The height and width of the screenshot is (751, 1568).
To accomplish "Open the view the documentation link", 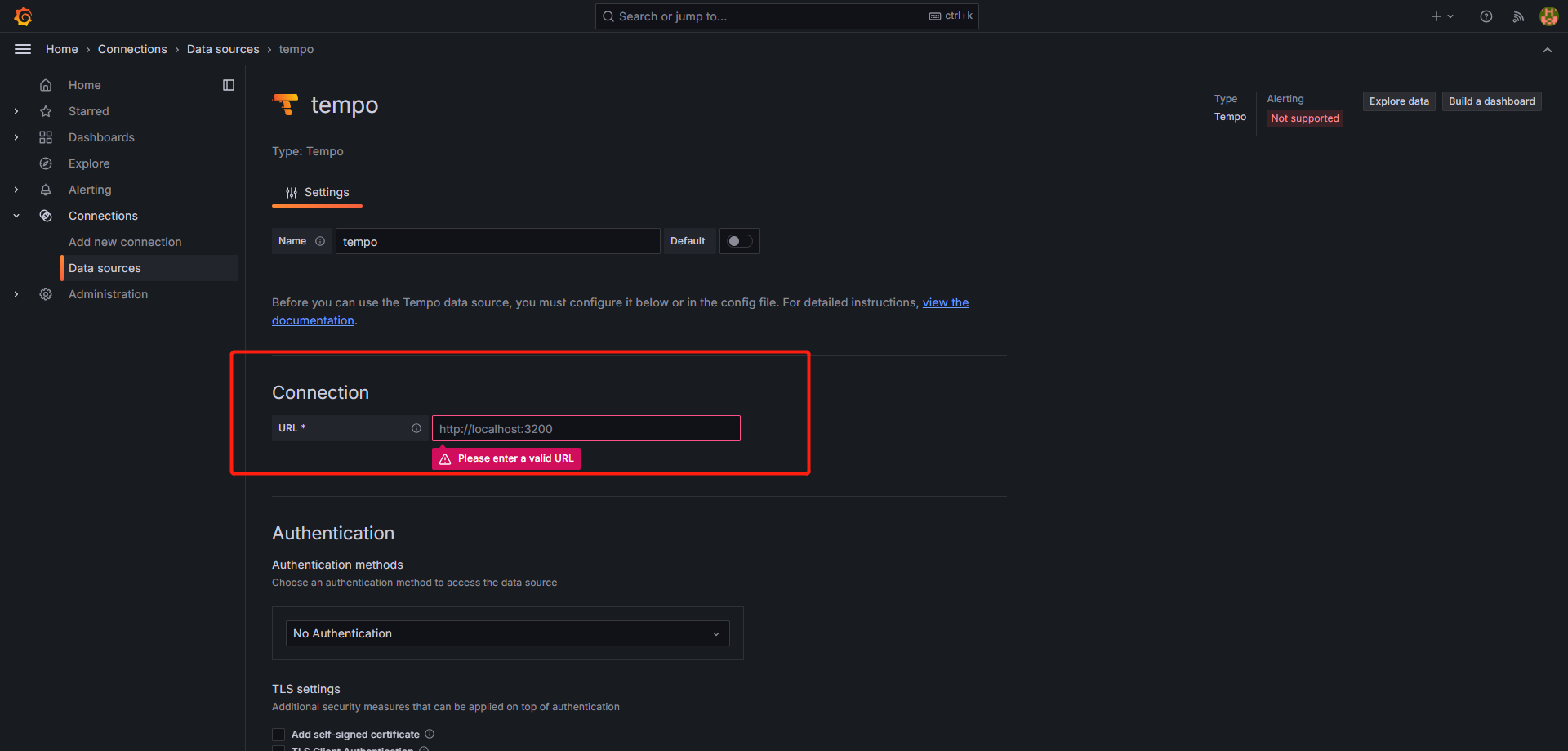I will 945,302.
